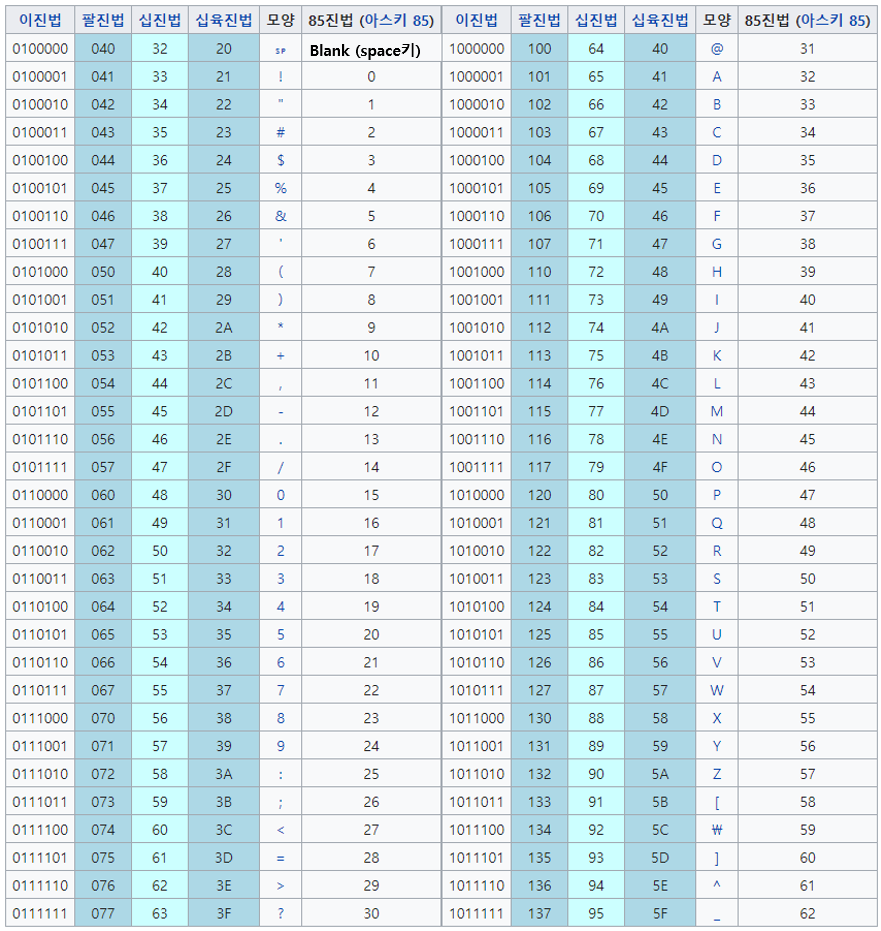Image resolution: width=881 pixels, height=931 pixels.
Task: Click the 십진법 header link above 64
Action: coord(596,20)
